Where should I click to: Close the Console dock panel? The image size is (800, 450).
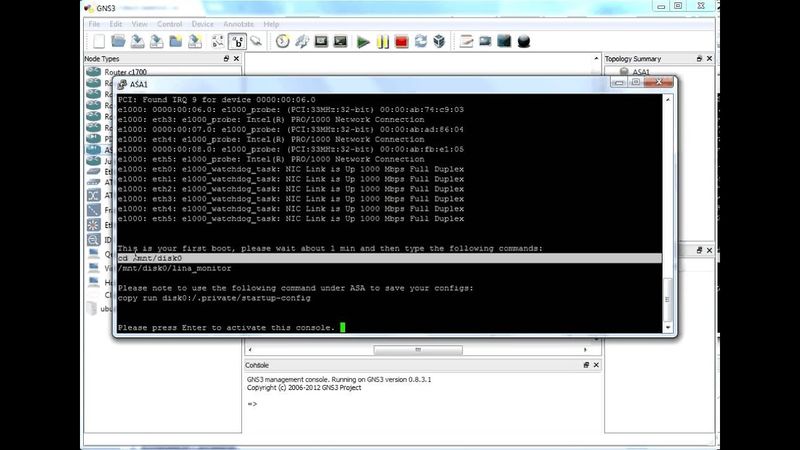coord(596,365)
